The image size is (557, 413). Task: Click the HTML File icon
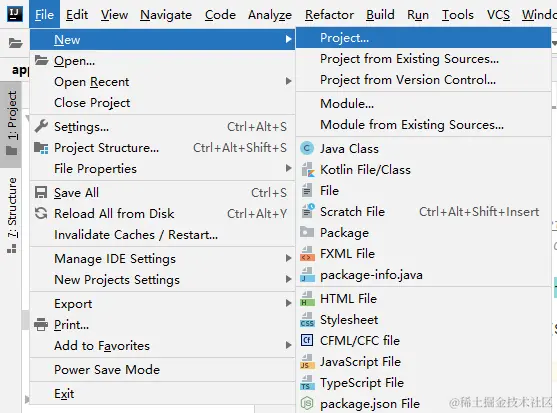click(x=307, y=299)
